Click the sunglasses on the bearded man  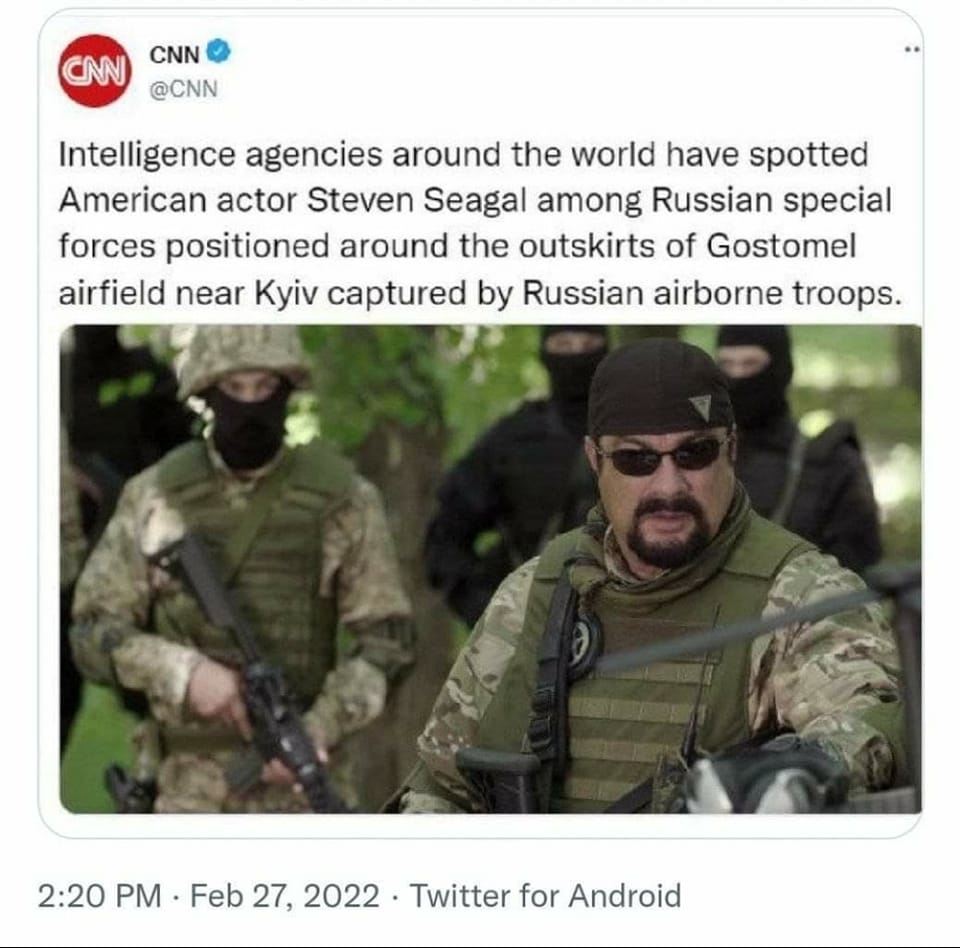click(x=661, y=455)
